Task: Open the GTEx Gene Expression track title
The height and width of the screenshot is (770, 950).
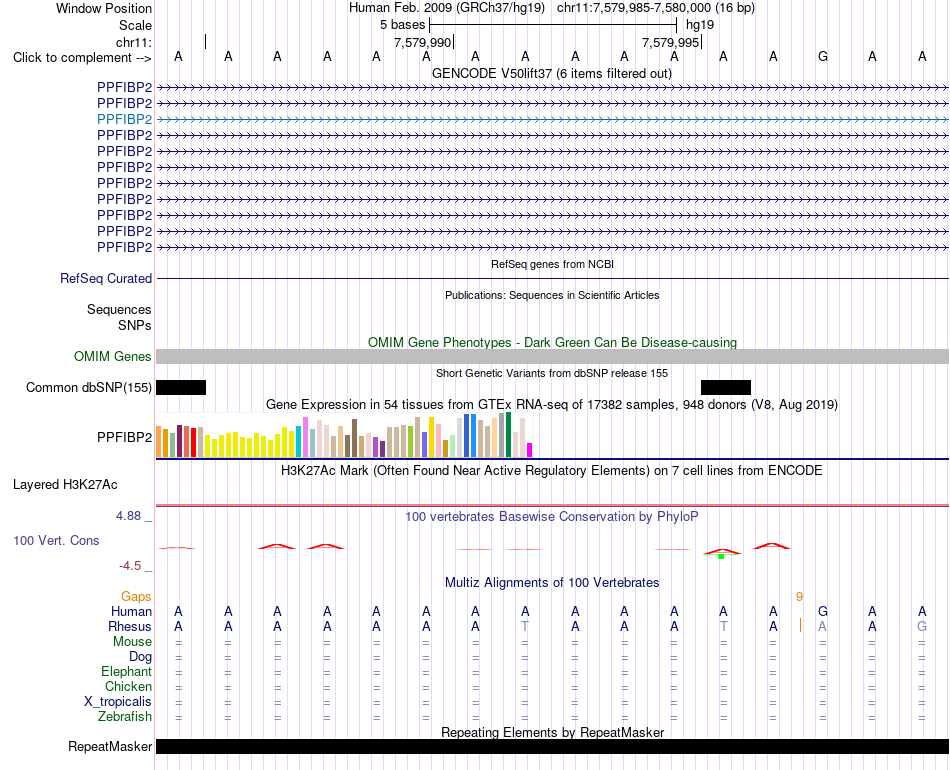Action: tap(552, 405)
